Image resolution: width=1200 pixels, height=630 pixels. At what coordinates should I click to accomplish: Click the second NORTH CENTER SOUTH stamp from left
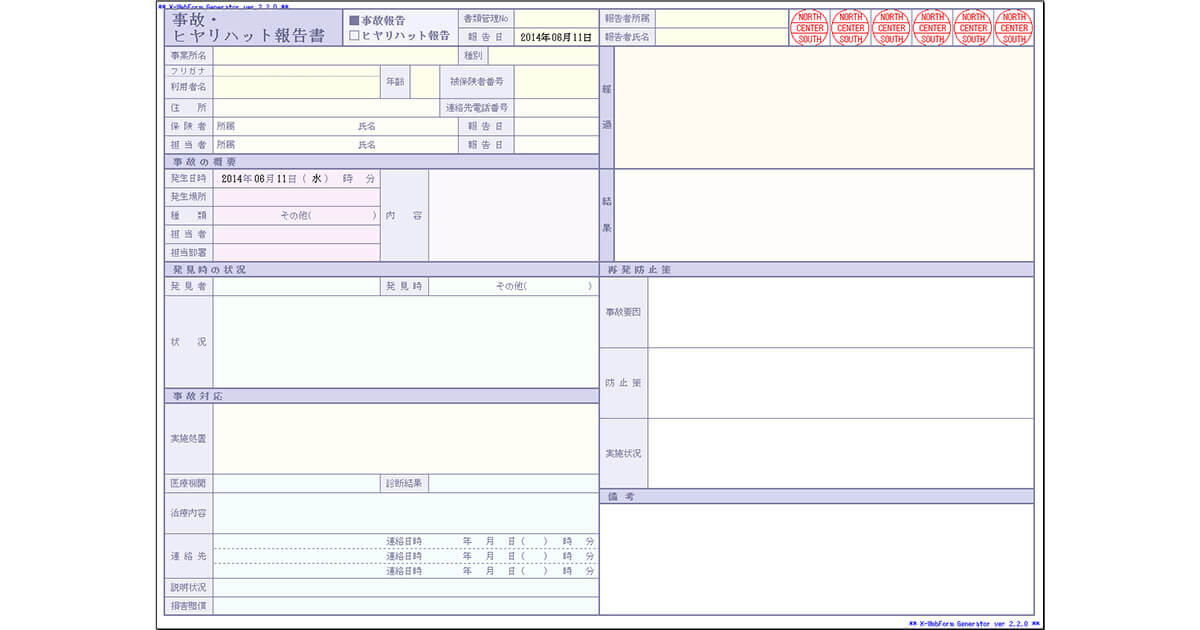[x=850, y=28]
